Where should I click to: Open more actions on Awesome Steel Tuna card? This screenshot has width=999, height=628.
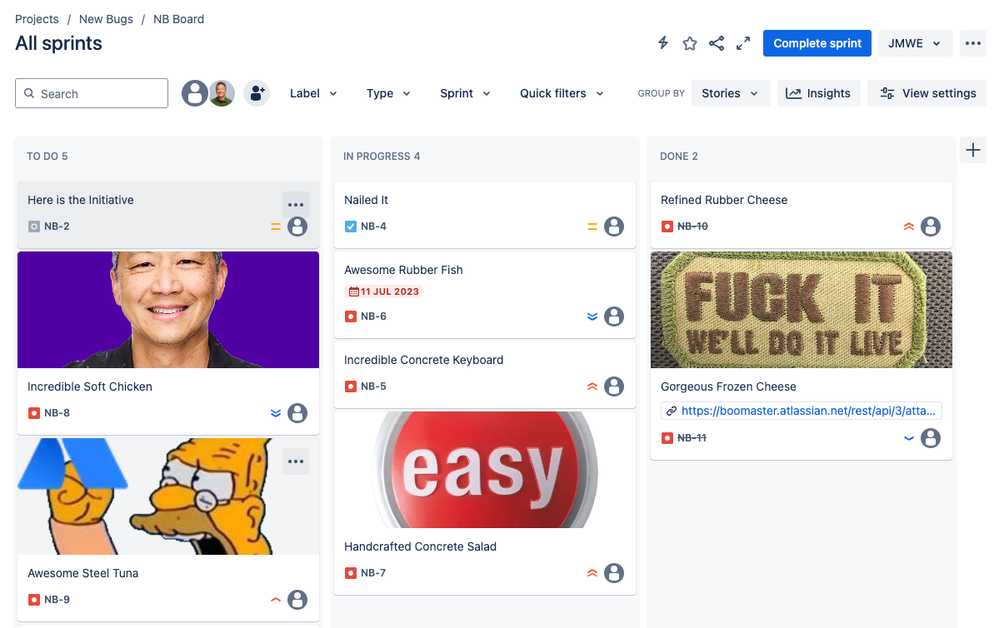pos(296,461)
